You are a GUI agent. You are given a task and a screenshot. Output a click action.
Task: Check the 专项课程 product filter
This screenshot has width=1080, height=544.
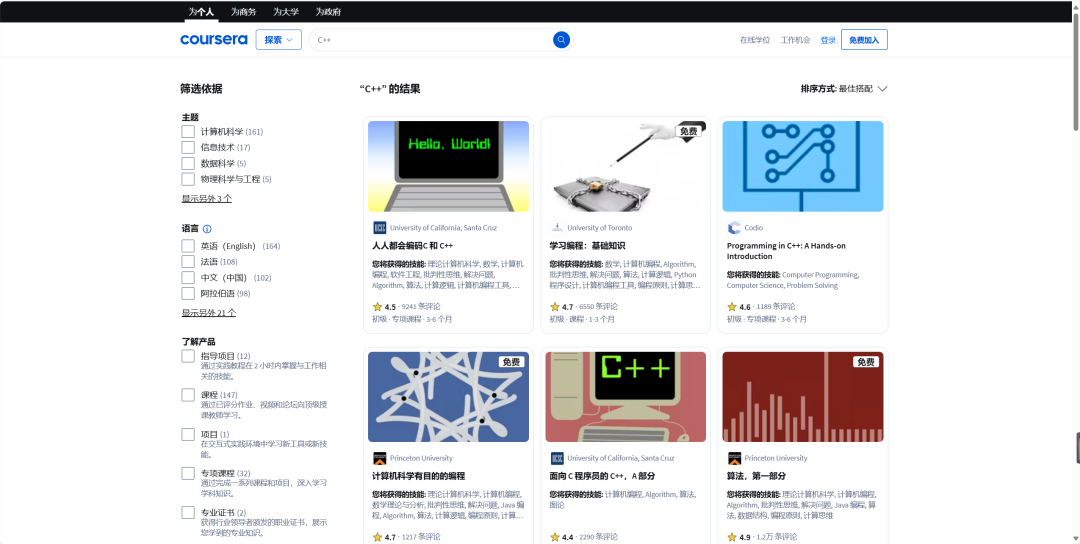[x=188, y=474]
